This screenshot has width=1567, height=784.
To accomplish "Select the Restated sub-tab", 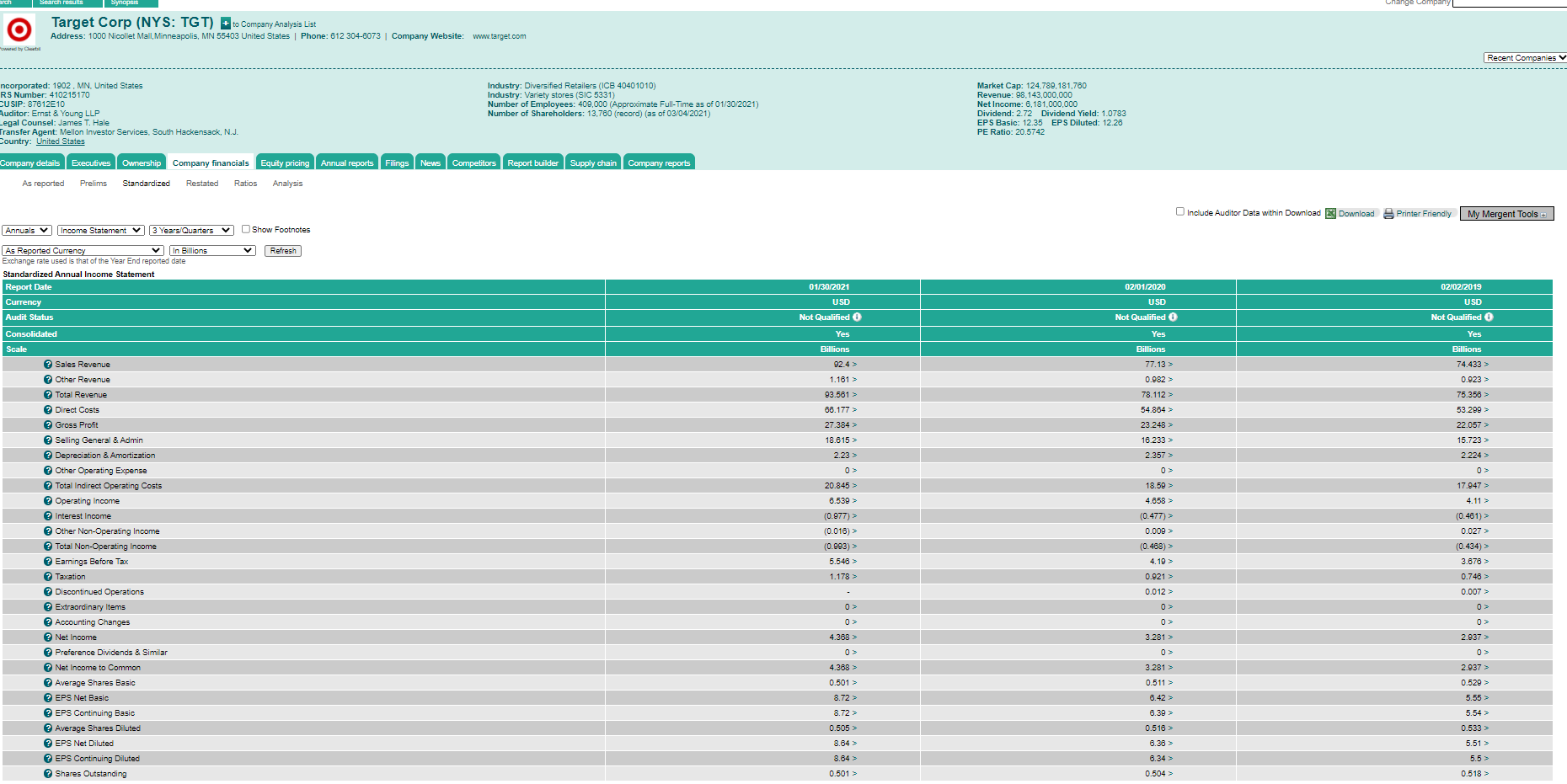I will 202,184.
